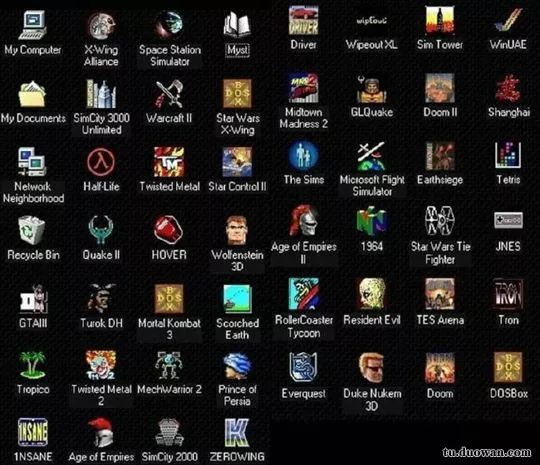This screenshot has height=465, width=540.
Task: Launch TES Arena
Action: pyautogui.click(x=440, y=294)
